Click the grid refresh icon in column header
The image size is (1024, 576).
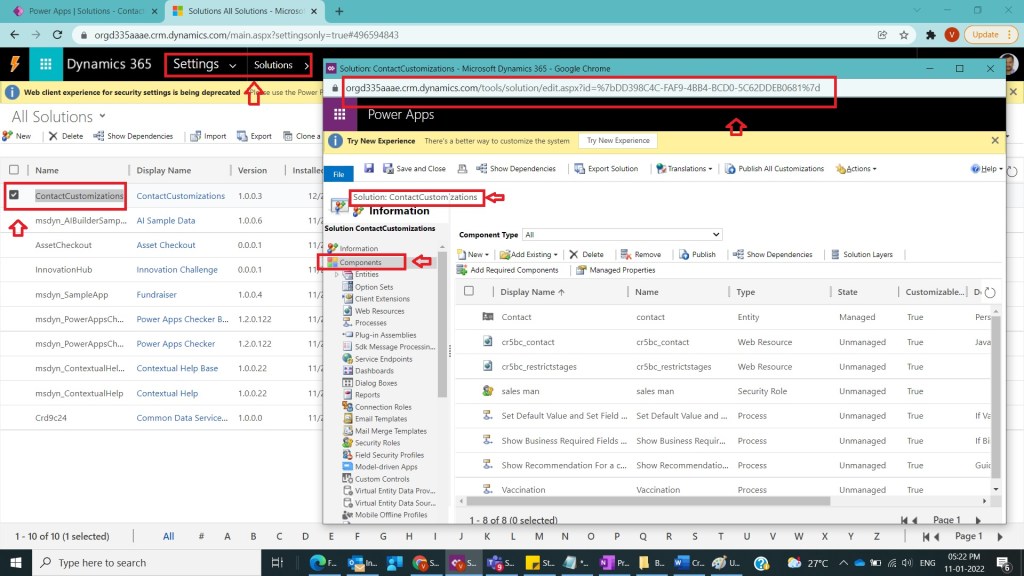[990, 292]
